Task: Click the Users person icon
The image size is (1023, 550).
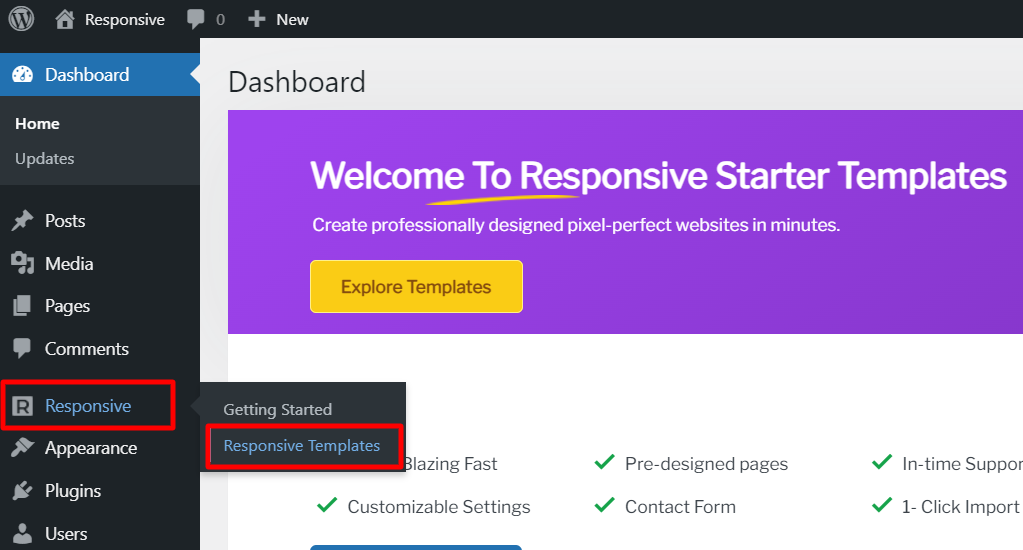Action: point(23,534)
